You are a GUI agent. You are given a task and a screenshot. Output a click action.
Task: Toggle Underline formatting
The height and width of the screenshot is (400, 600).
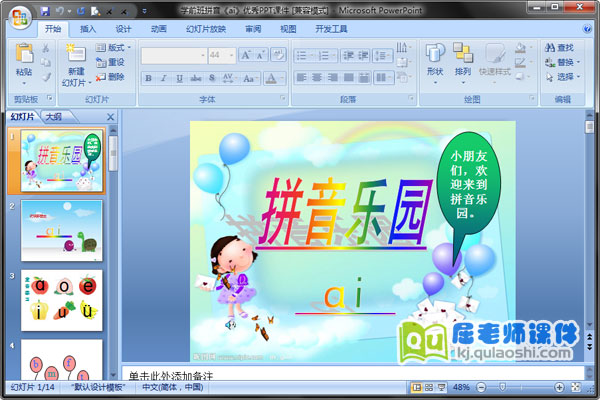(179, 78)
